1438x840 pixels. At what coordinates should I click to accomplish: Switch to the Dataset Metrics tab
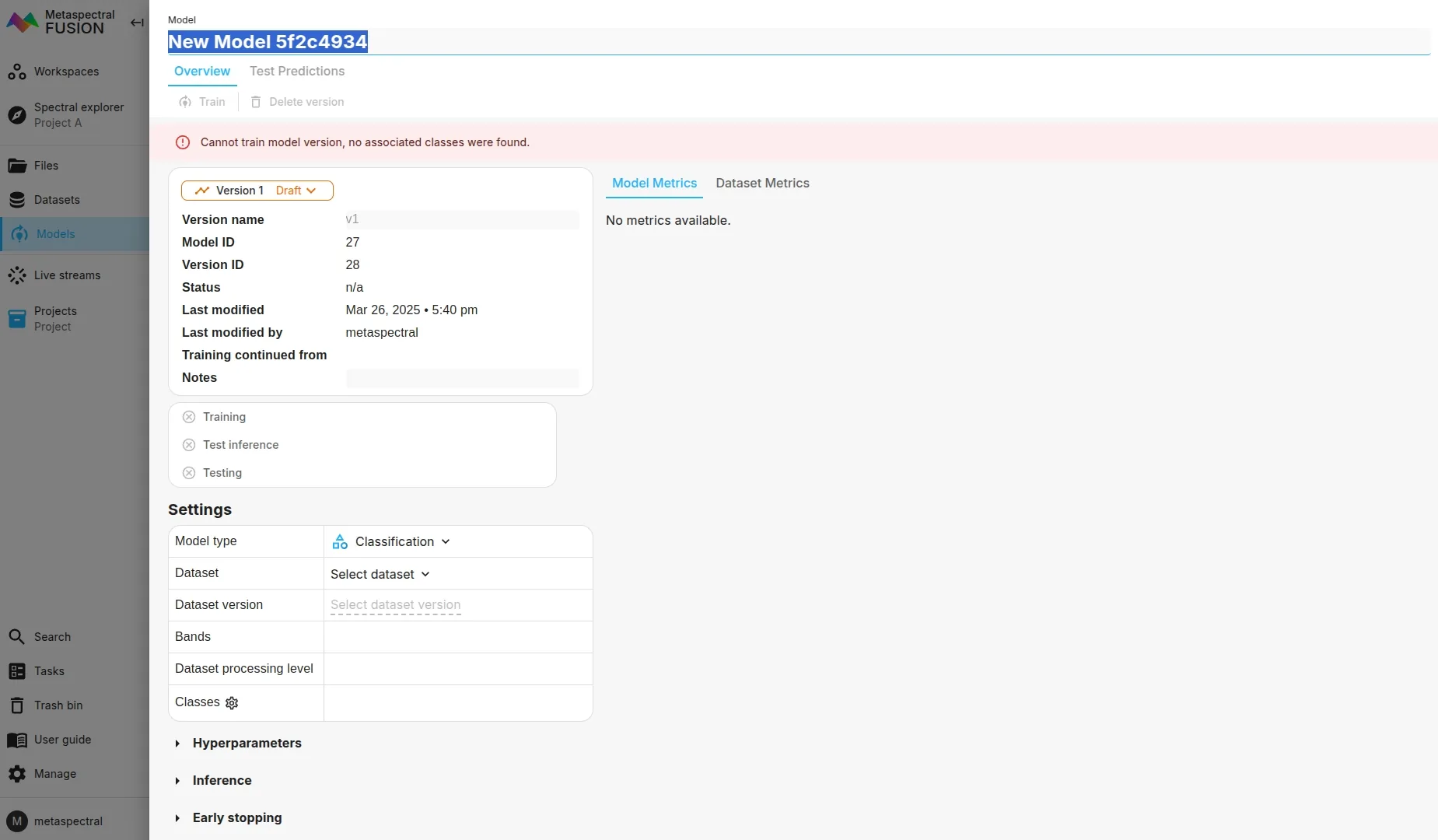tap(762, 184)
